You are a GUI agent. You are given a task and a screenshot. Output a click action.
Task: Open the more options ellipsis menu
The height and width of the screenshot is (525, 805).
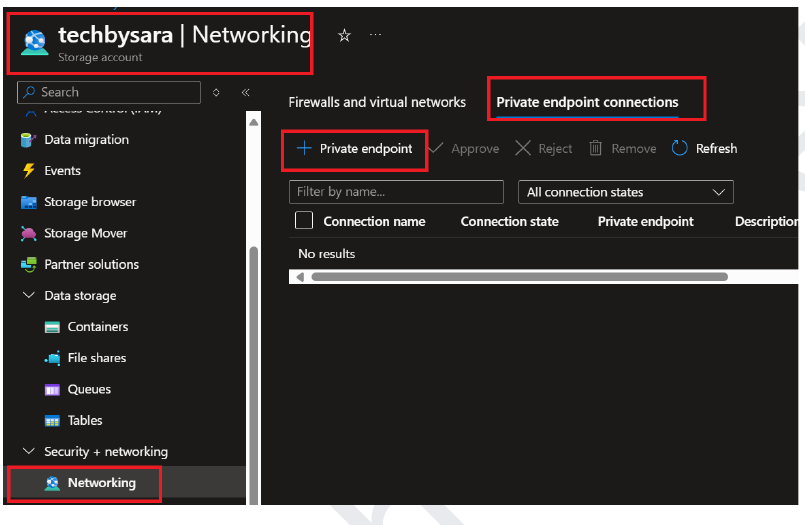(375, 34)
